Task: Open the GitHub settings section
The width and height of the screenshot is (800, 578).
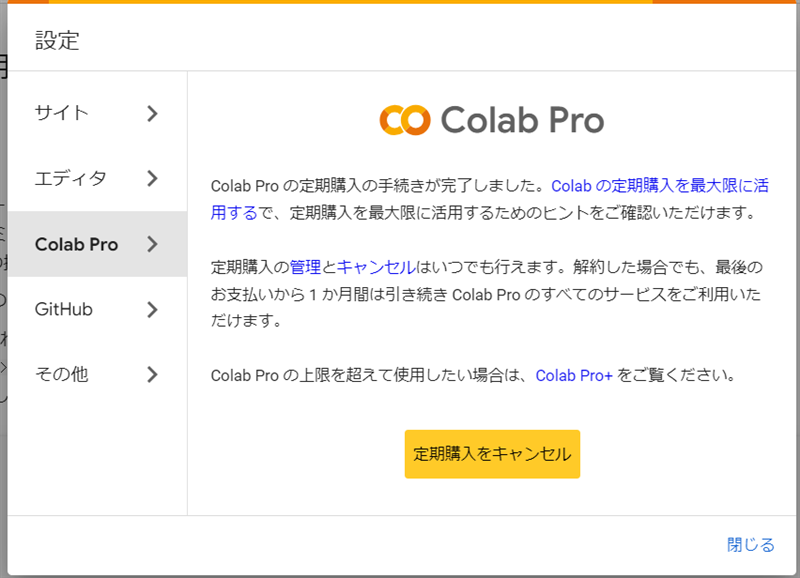Action: point(68,309)
